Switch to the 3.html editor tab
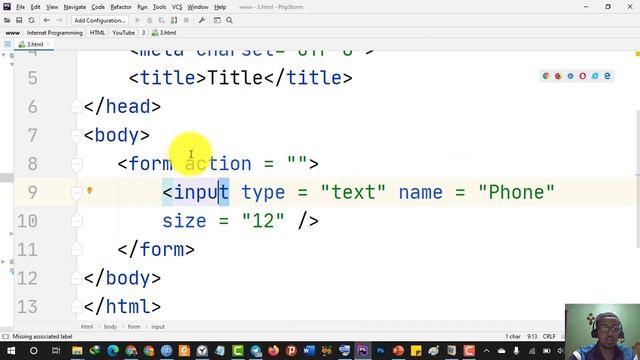This screenshot has height=360, width=640. pyautogui.click(x=35, y=44)
